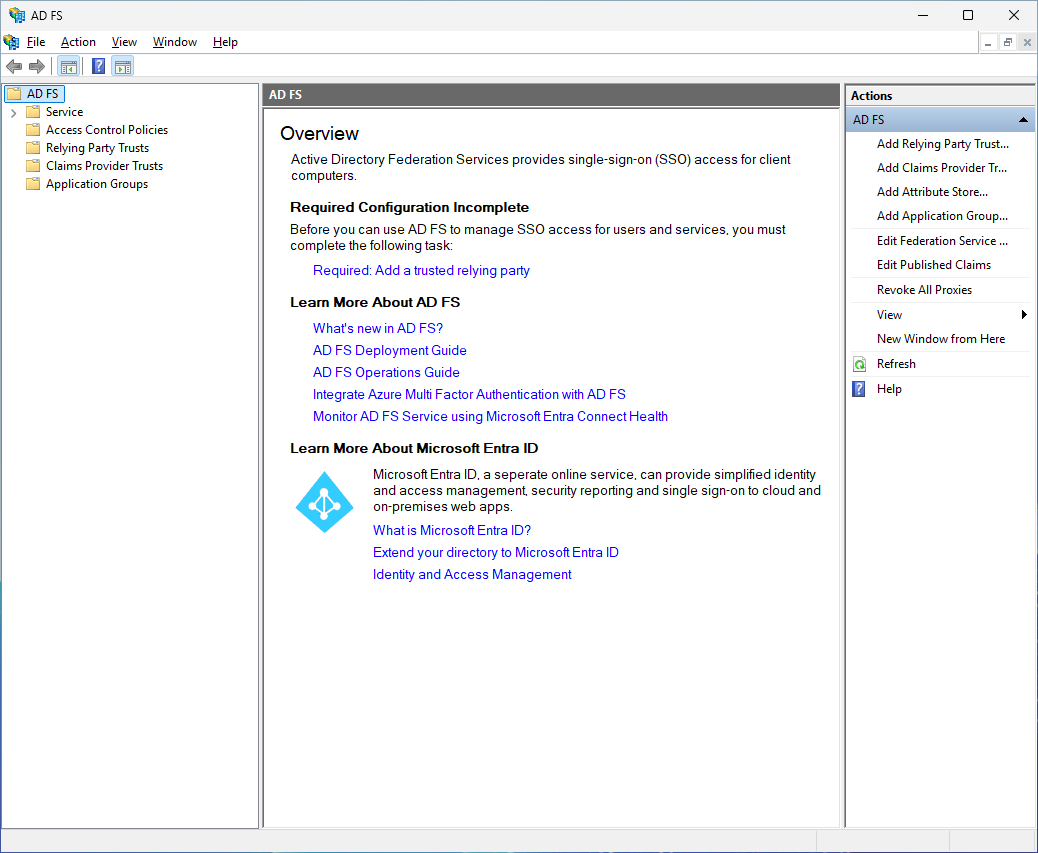This screenshot has width=1038, height=853.
Task: Click the blue Help icon in Actions pane
Action: point(859,389)
